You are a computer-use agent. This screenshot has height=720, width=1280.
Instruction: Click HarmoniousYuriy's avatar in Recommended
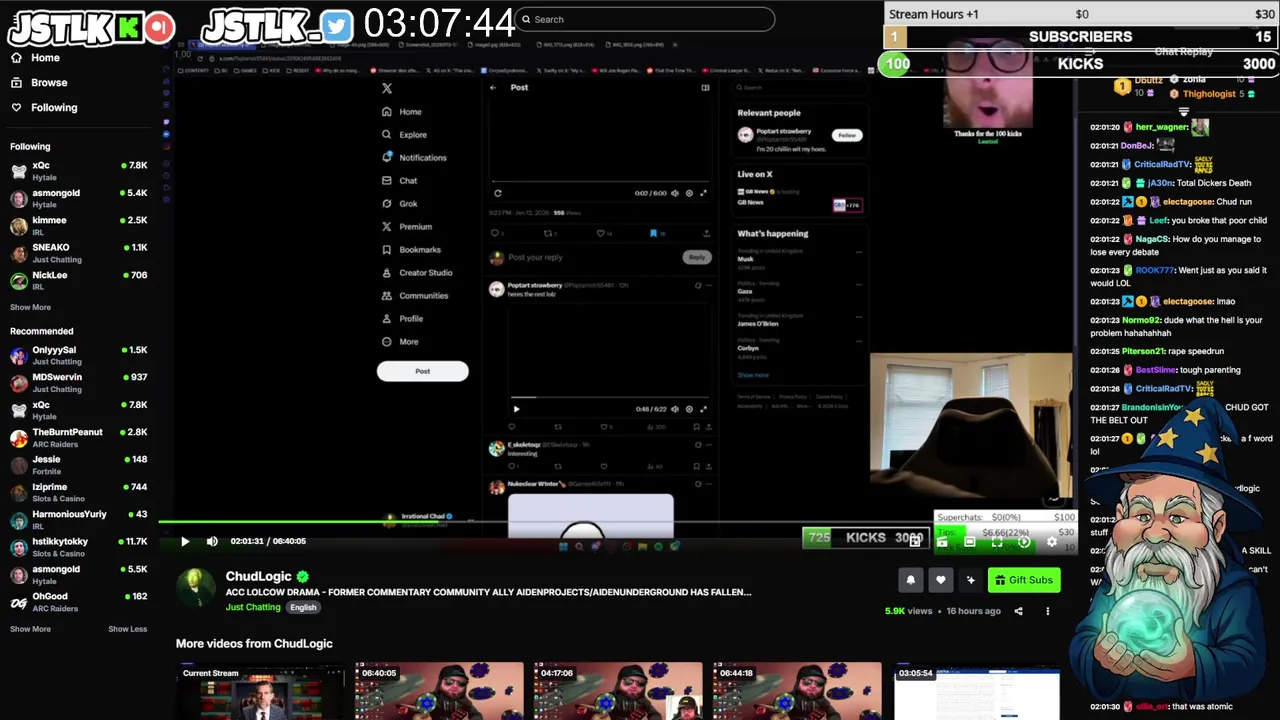(x=18, y=520)
